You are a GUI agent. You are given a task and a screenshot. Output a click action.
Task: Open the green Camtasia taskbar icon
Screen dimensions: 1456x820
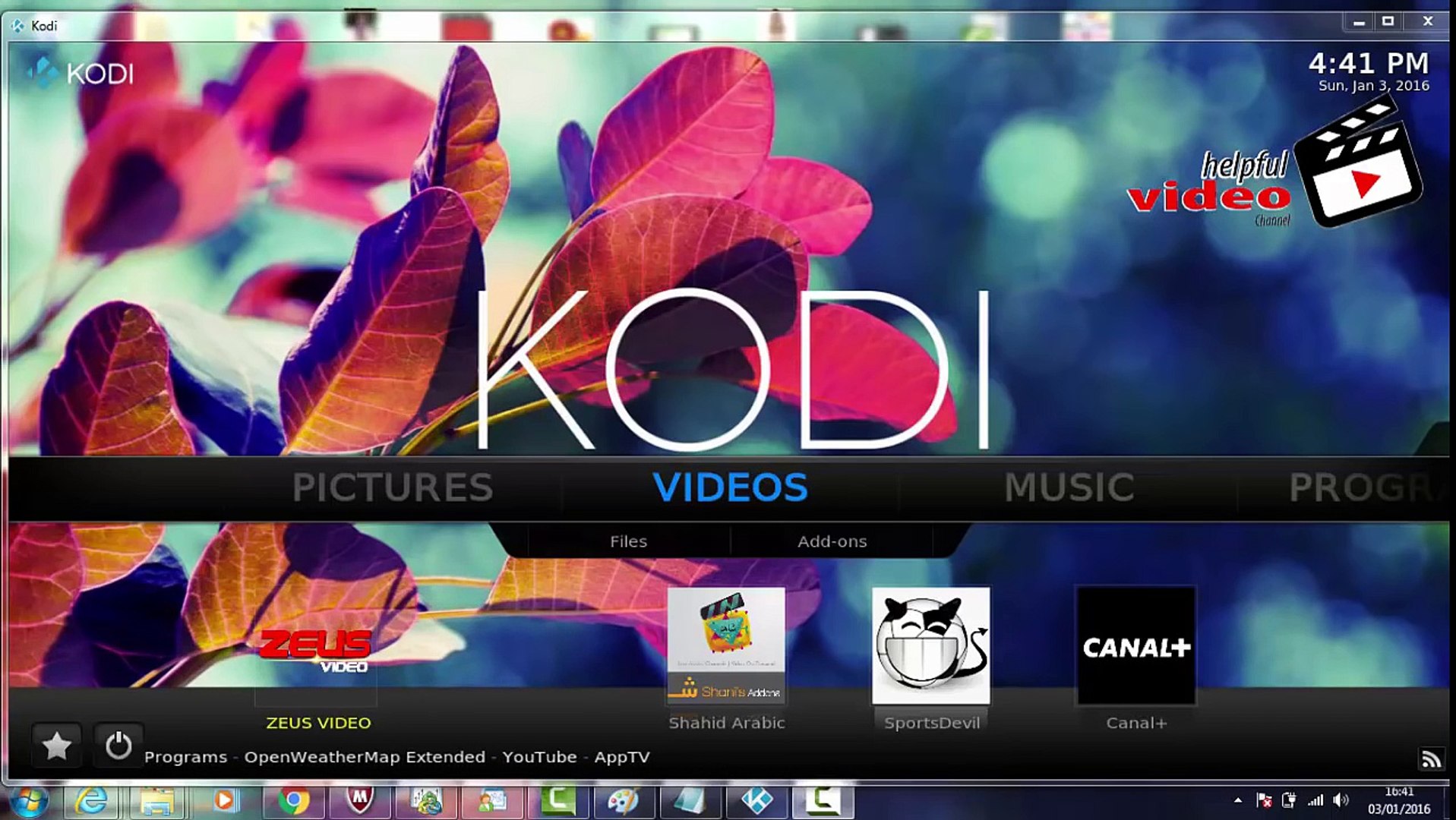tap(557, 802)
